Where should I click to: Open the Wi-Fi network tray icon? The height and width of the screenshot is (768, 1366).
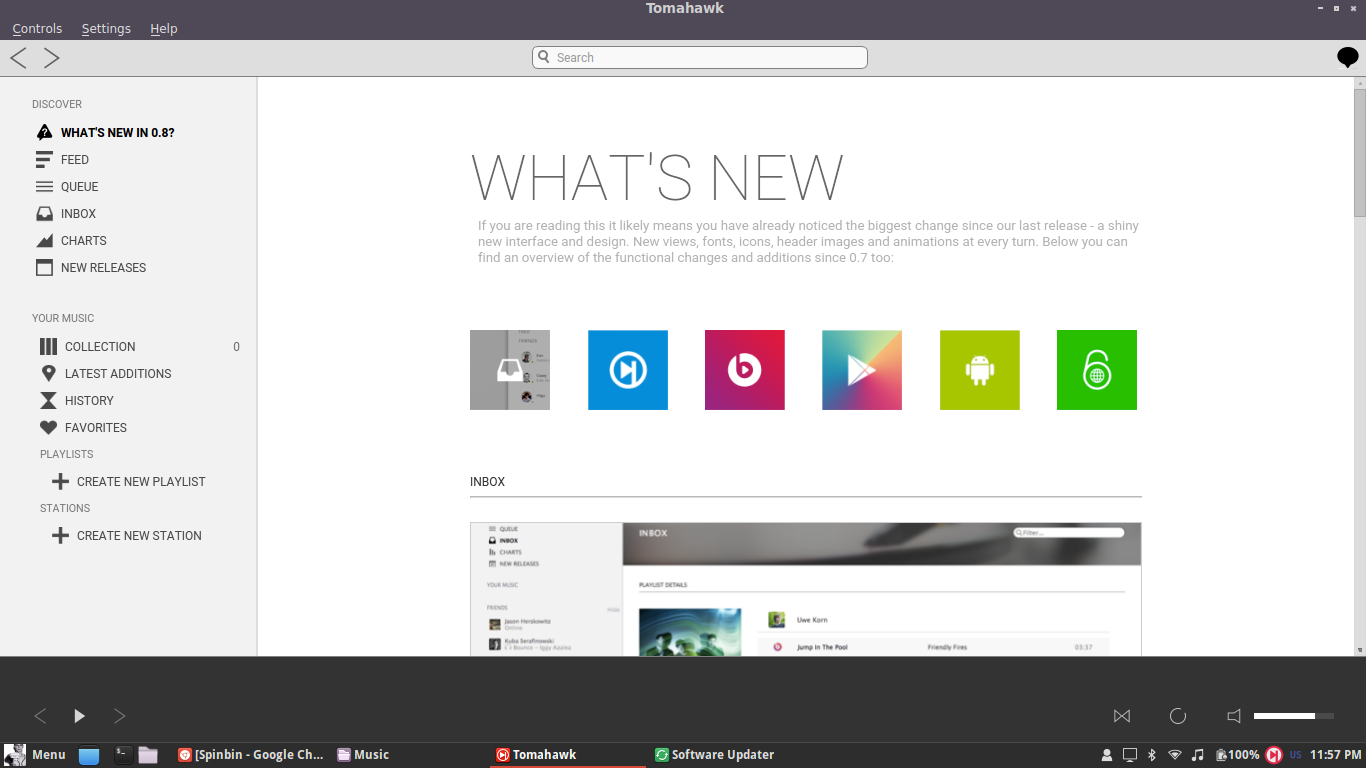click(1175, 755)
